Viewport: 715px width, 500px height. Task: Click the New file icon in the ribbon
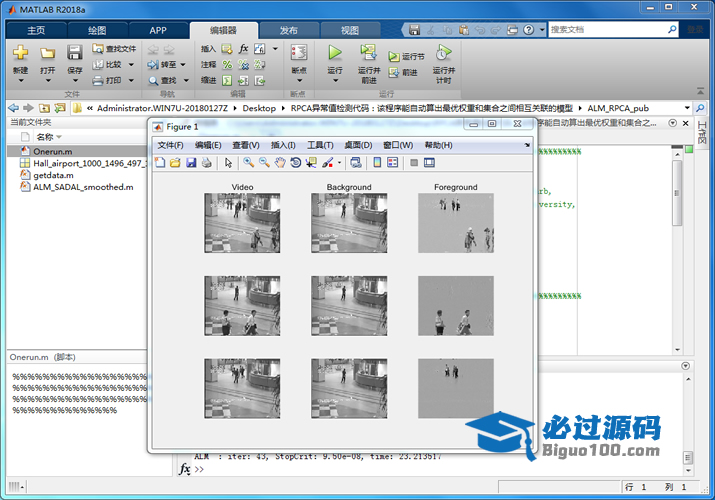[x=20, y=53]
